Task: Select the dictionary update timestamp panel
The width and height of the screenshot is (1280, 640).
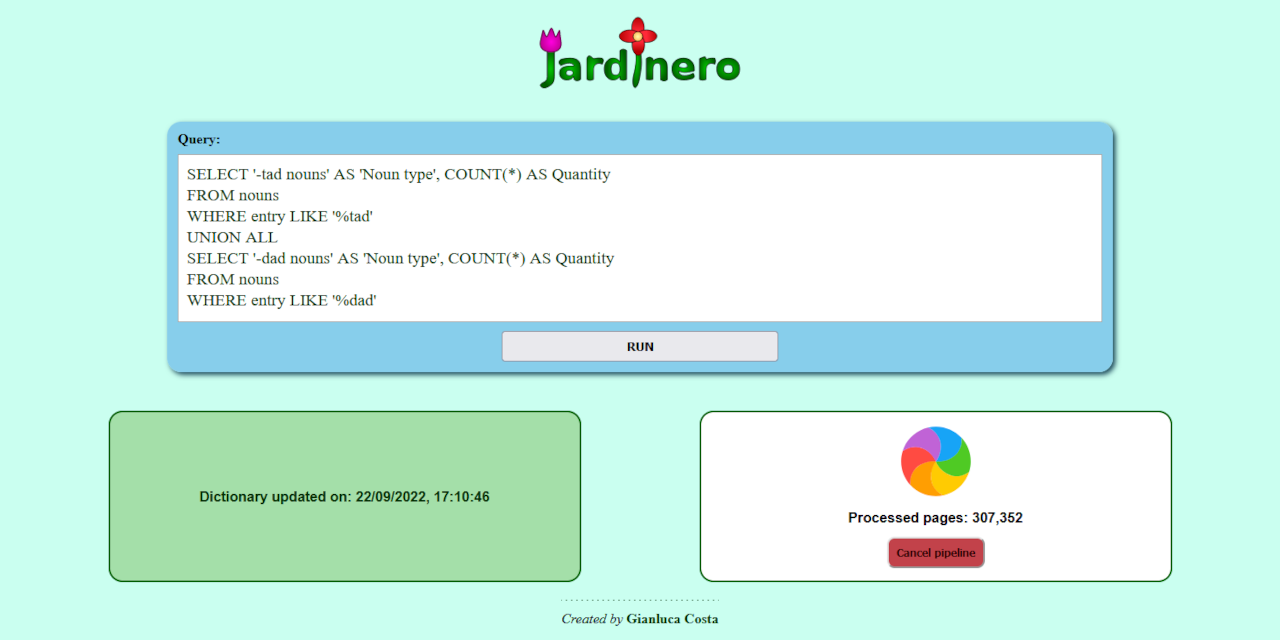Action: 344,496
